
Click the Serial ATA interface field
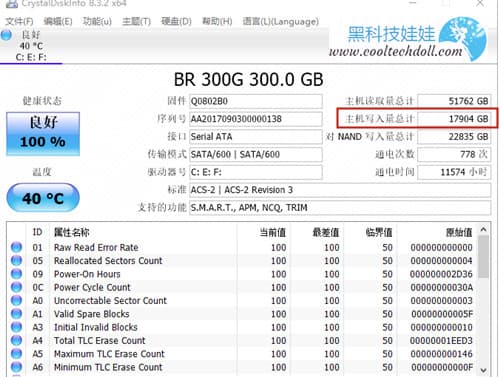click(x=256, y=136)
